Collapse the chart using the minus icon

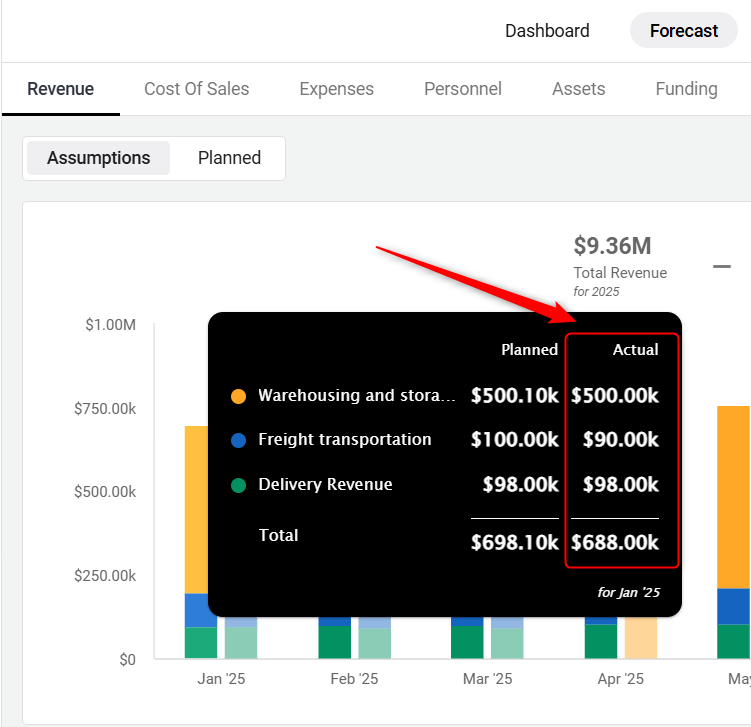tap(721, 267)
